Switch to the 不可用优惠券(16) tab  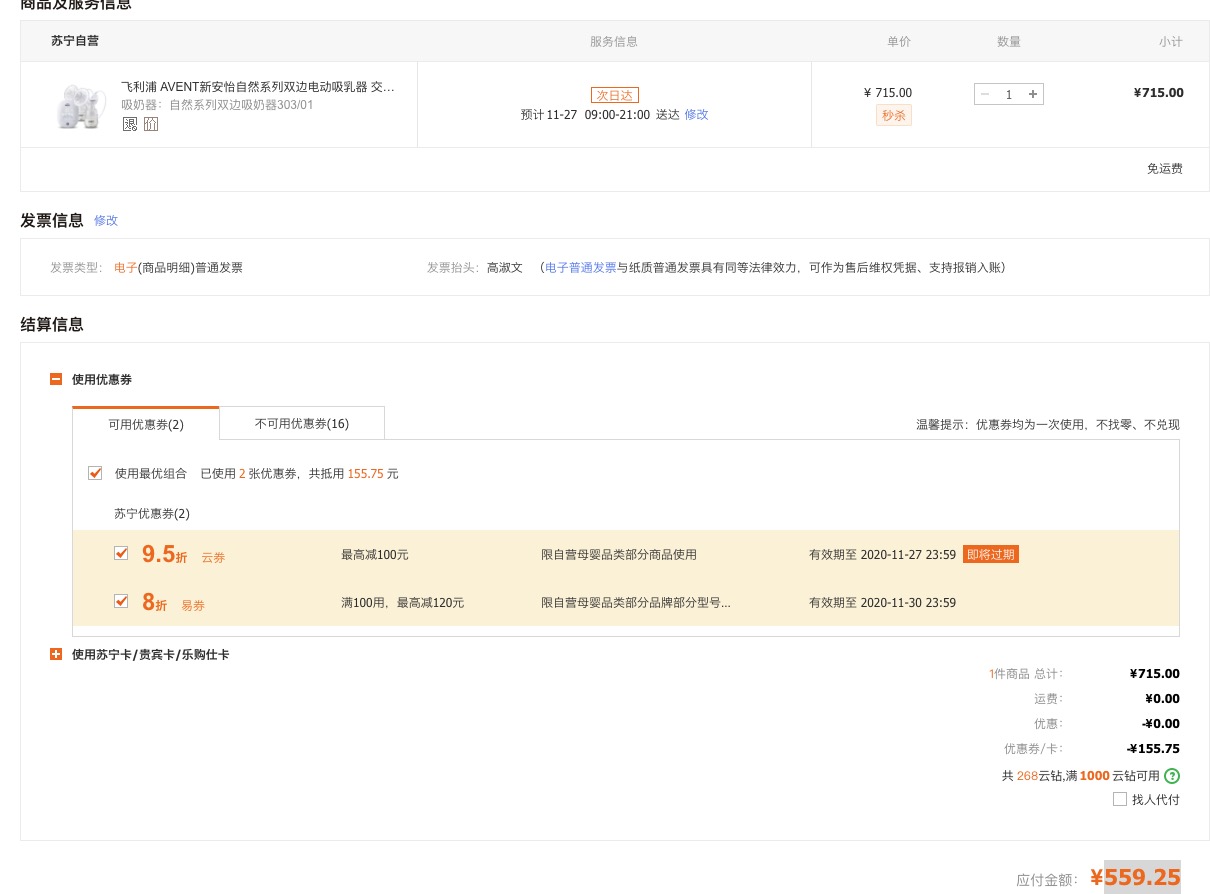coord(302,424)
